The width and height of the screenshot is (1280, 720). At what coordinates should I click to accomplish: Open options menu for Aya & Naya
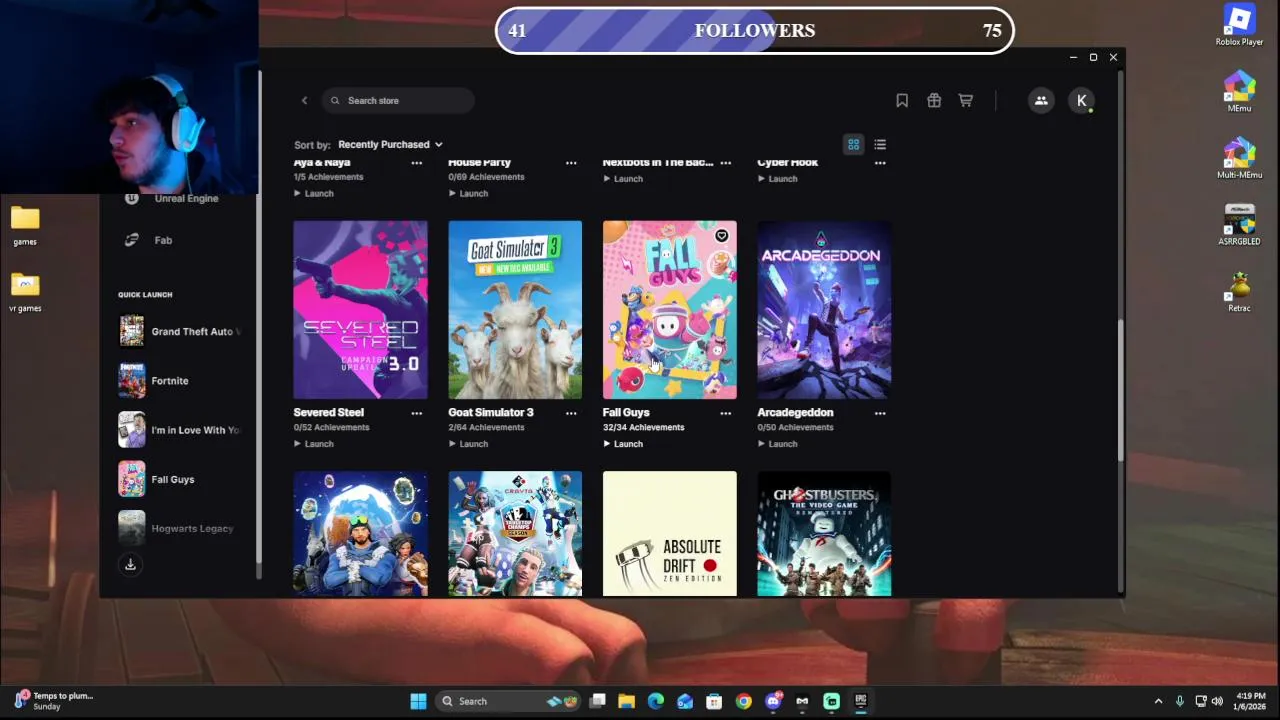(x=417, y=162)
